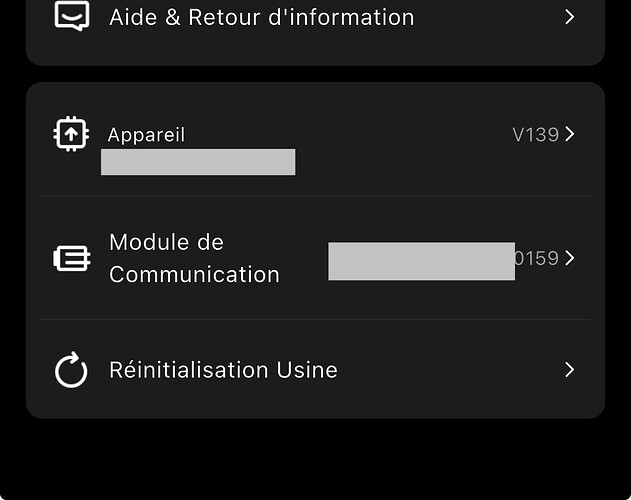Click the V139 version number
631x500 pixels.
coord(535,134)
